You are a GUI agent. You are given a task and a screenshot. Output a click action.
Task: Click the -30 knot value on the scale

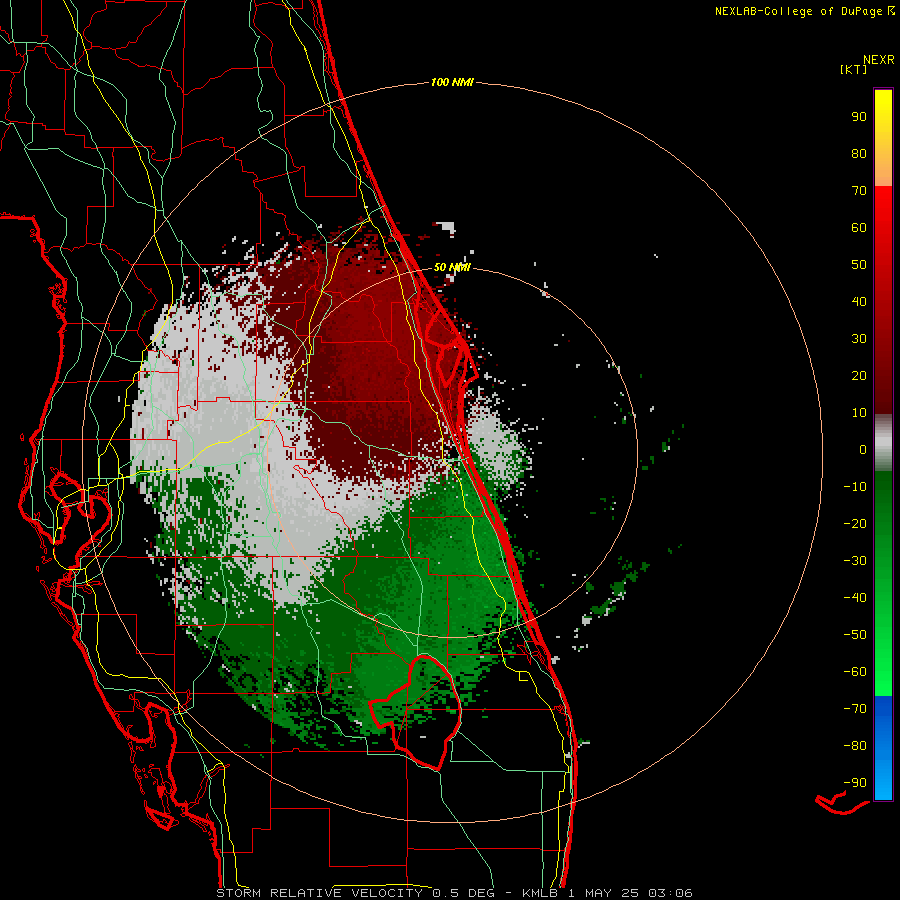855,561
